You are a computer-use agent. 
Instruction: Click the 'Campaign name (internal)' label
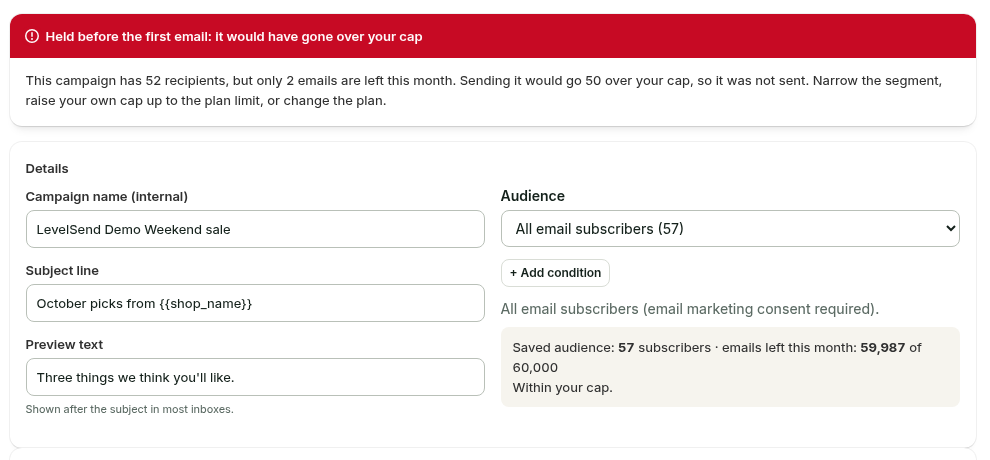pos(107,196)
